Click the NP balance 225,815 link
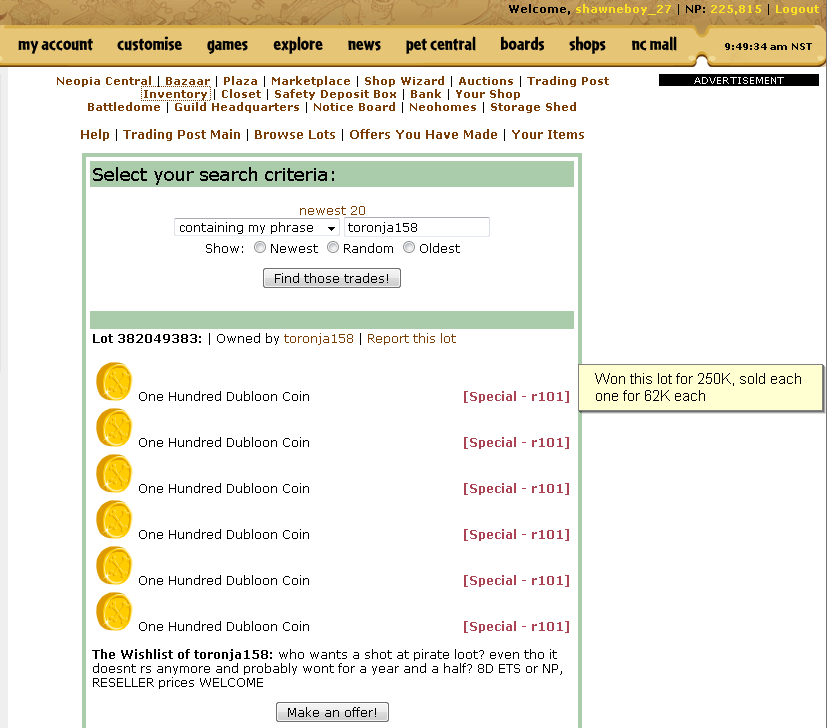This screenshot has height=728, width=827. pos(736,9)
